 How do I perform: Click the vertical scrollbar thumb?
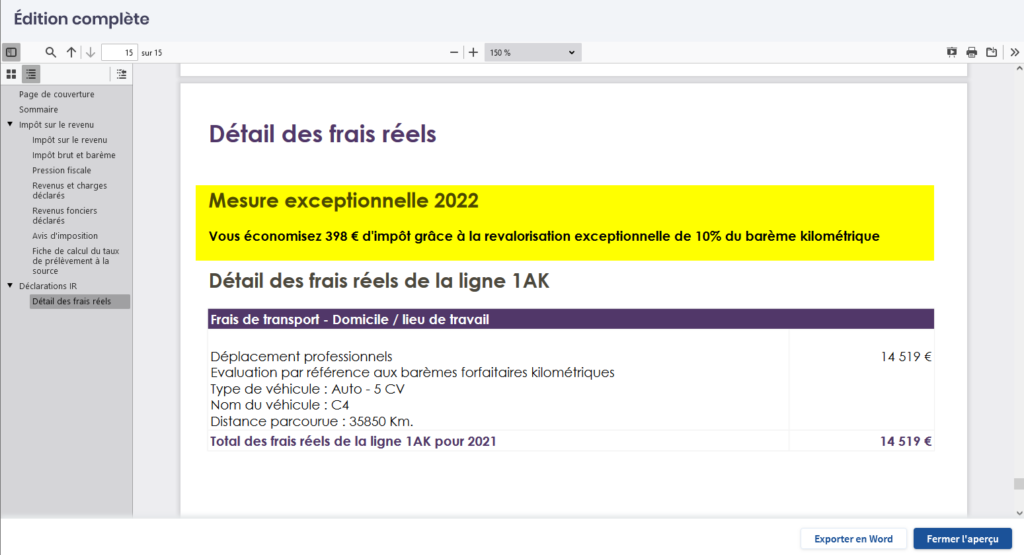point(1018,484)
